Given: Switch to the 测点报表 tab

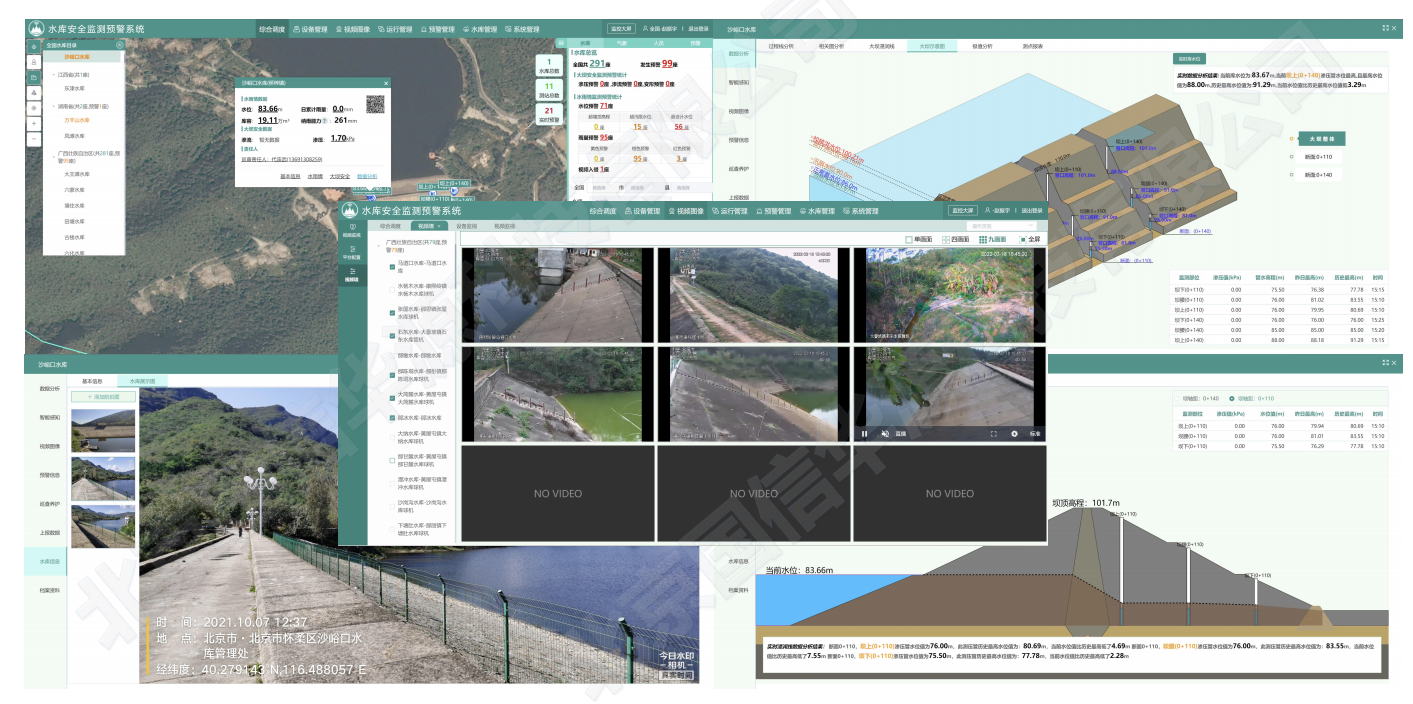Looking at the screenshot, I should tap(1033, 46).
